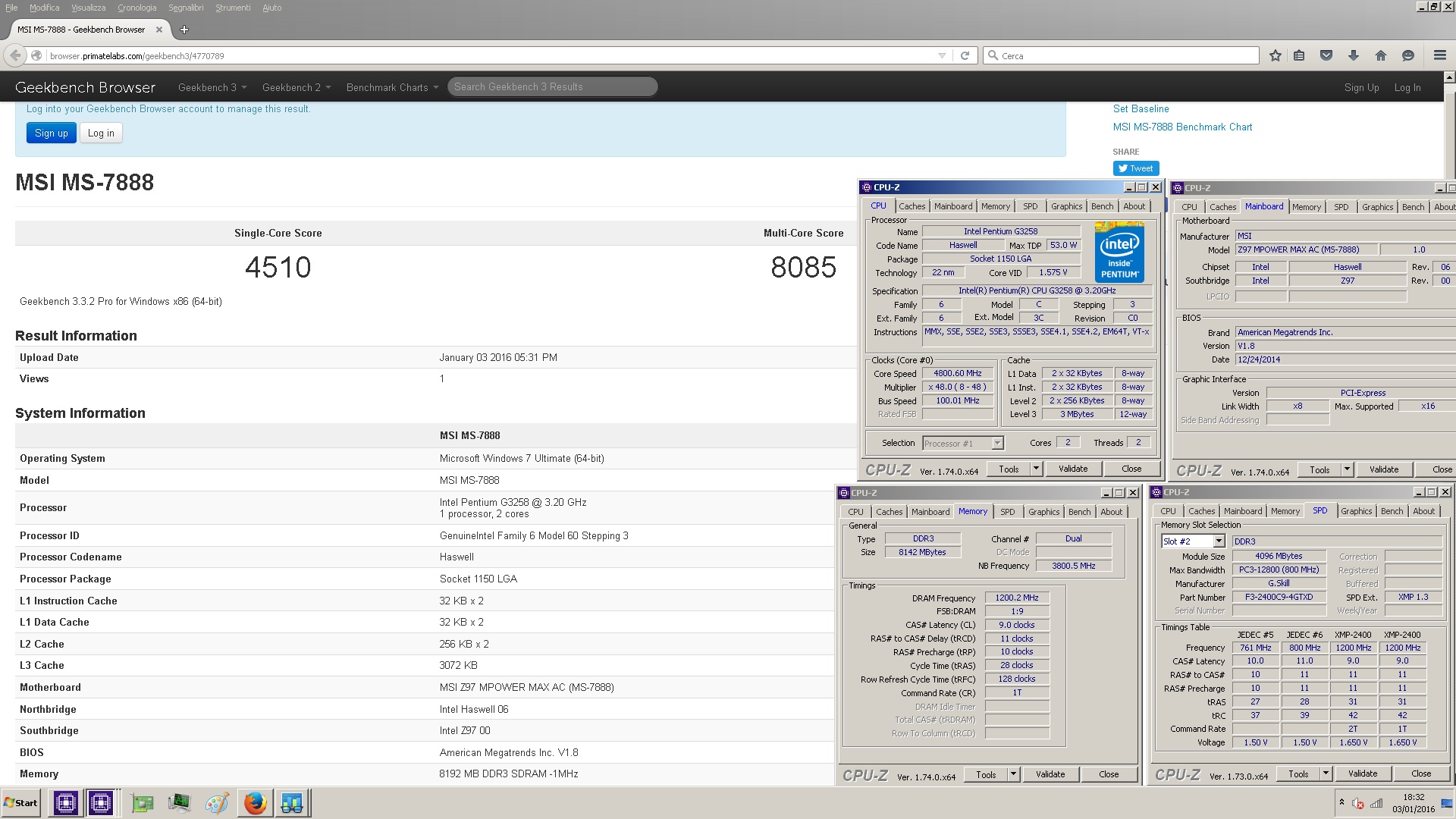Click Log In in the top navigation bar
The image size is (1456, 819).
(1407, 87)
